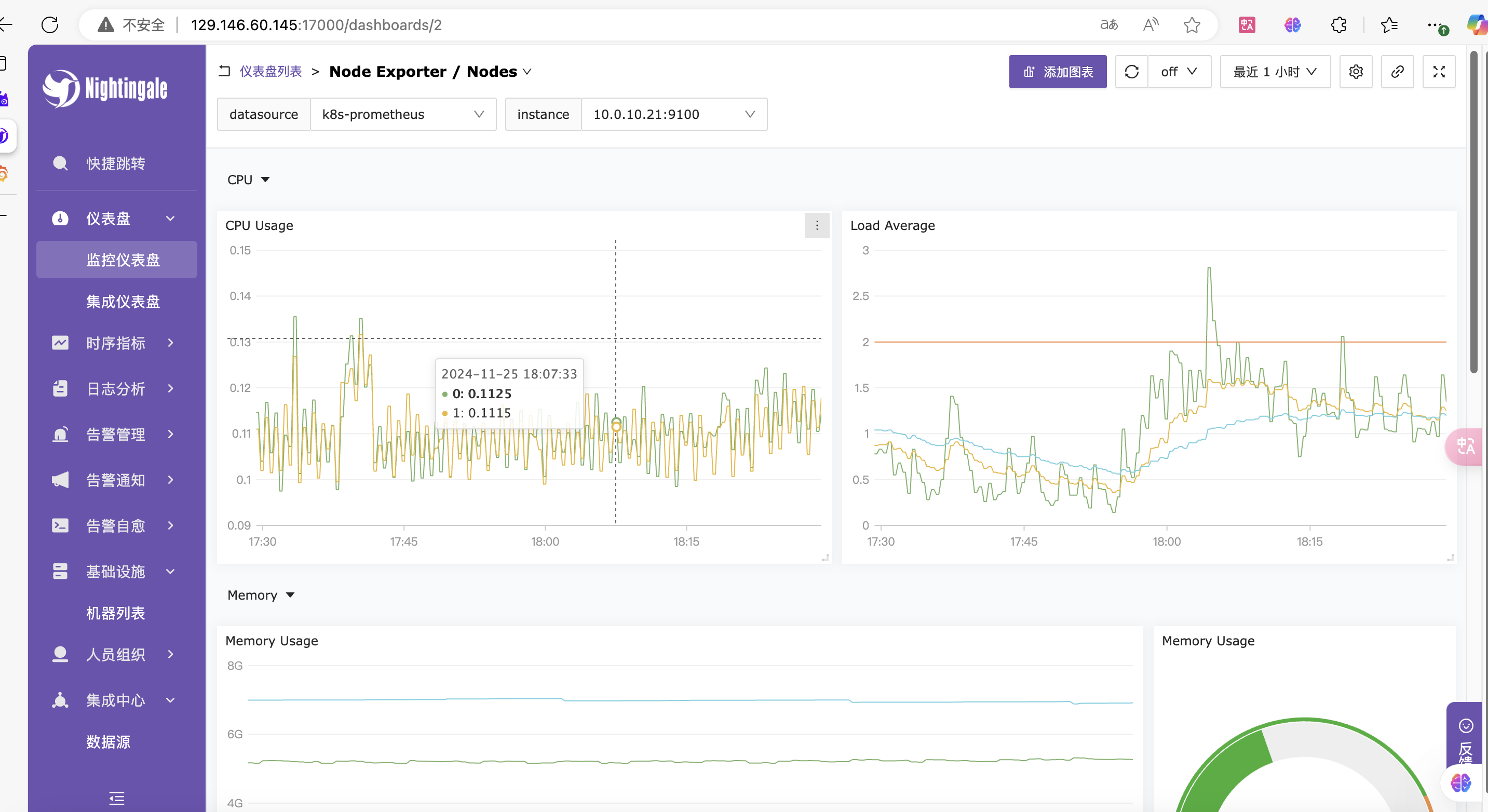The width and height of the screenshot is (1488, 812).
Task: Click the dashboard refresh icon
Action: coord(1131,72)
